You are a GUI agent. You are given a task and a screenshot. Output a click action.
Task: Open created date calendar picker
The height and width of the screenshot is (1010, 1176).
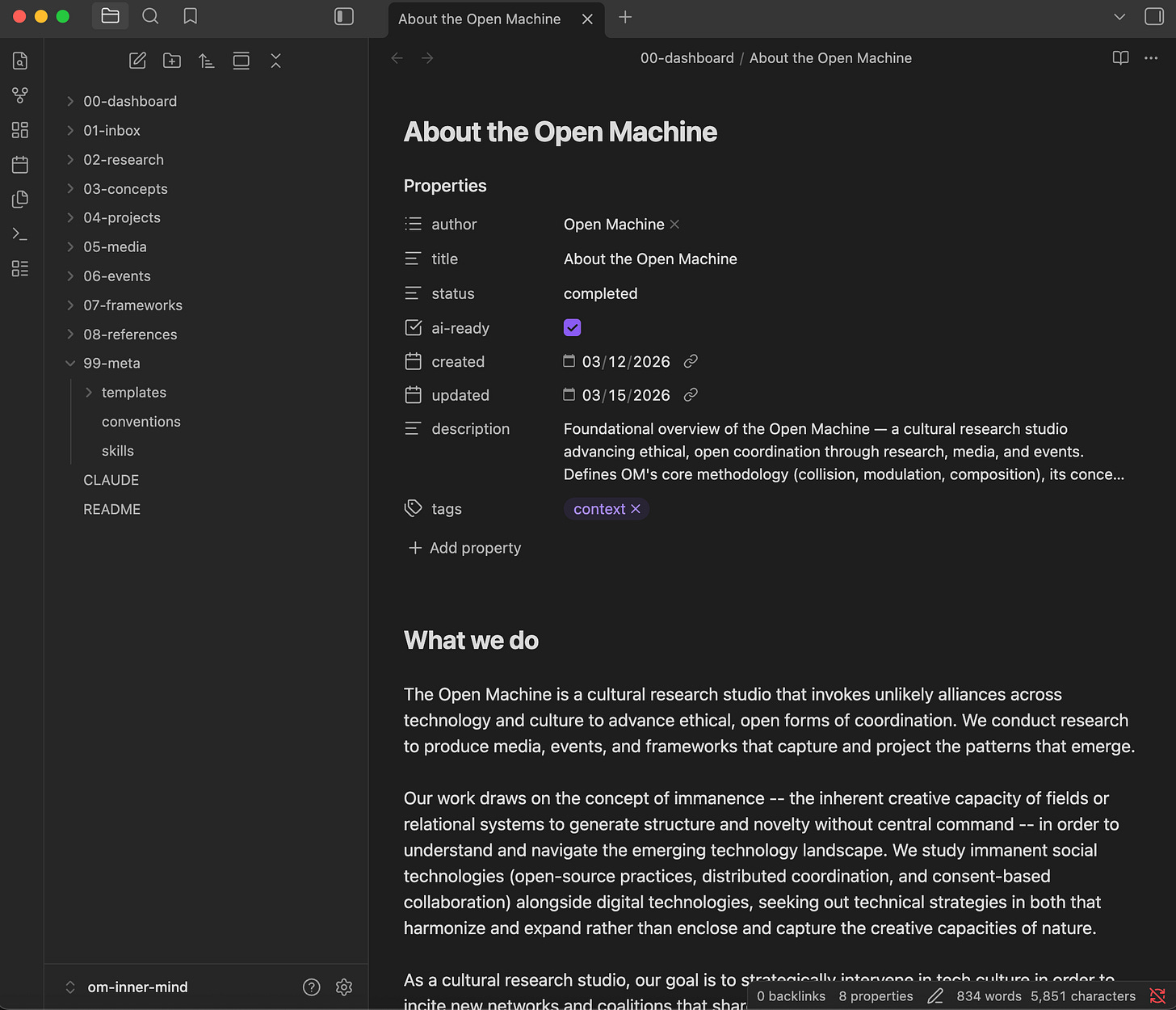pos(569,361)
